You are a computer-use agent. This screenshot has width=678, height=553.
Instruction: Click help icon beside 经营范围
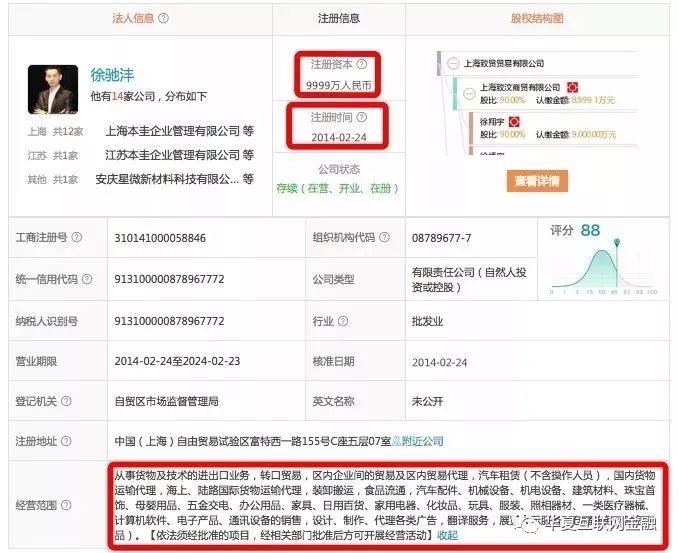(x=66, y=505)
